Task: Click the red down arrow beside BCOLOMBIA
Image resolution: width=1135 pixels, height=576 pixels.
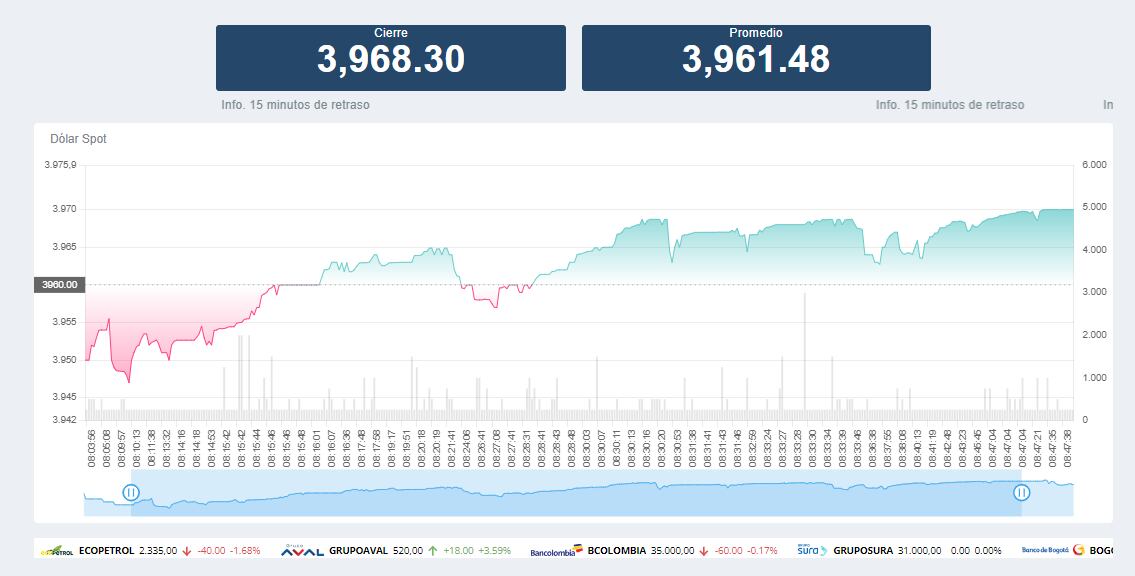Action: [x=705, y=550]
